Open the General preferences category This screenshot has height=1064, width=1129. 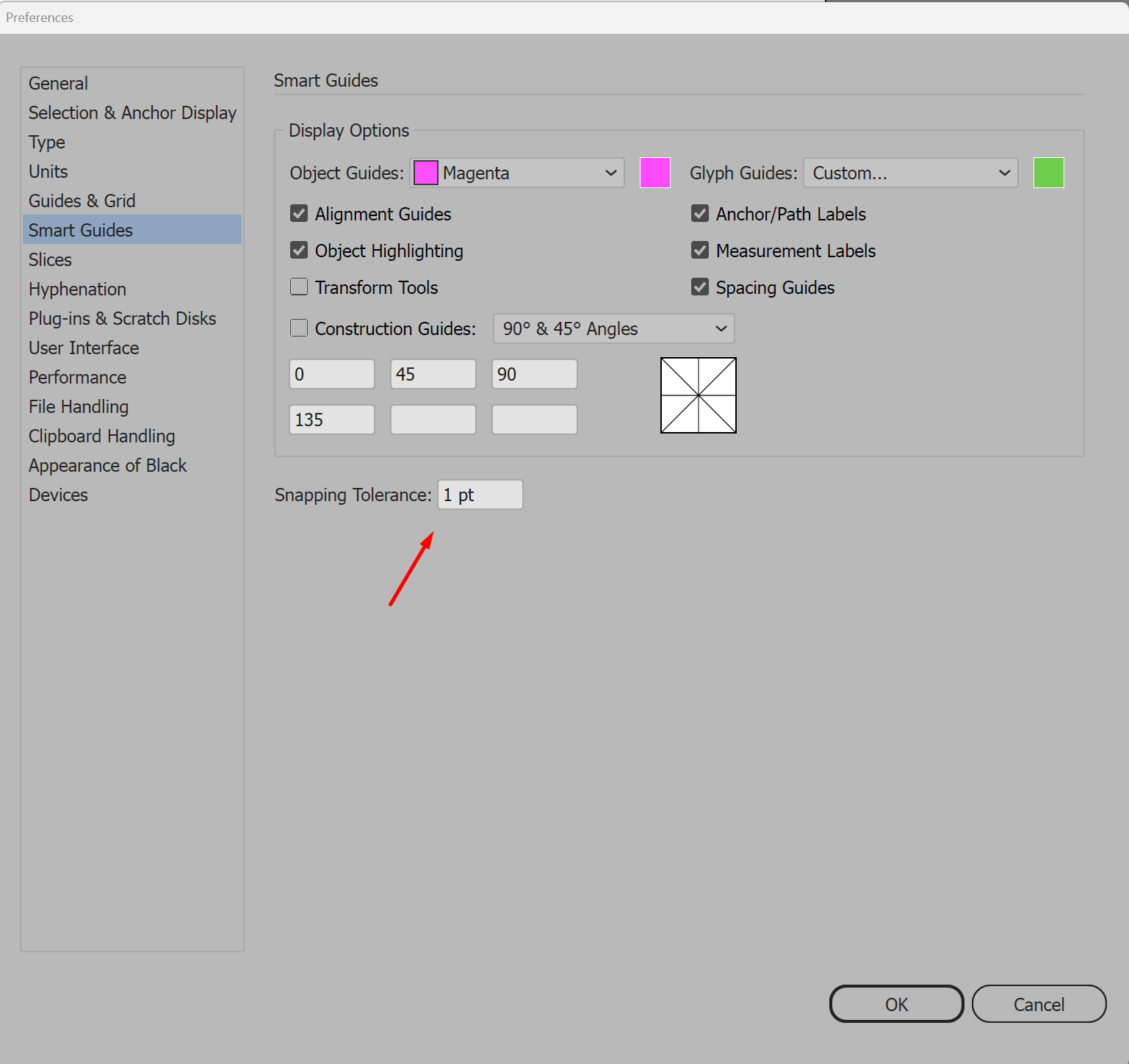tap(132, 83)
